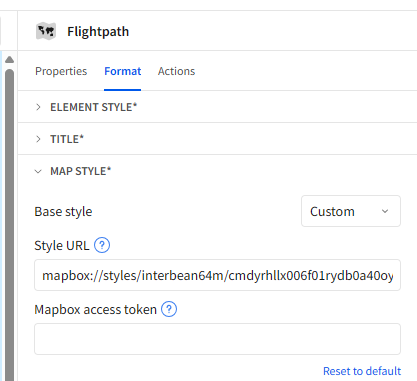
Task: Open the Actions tab
Action: tap(176, 71)
